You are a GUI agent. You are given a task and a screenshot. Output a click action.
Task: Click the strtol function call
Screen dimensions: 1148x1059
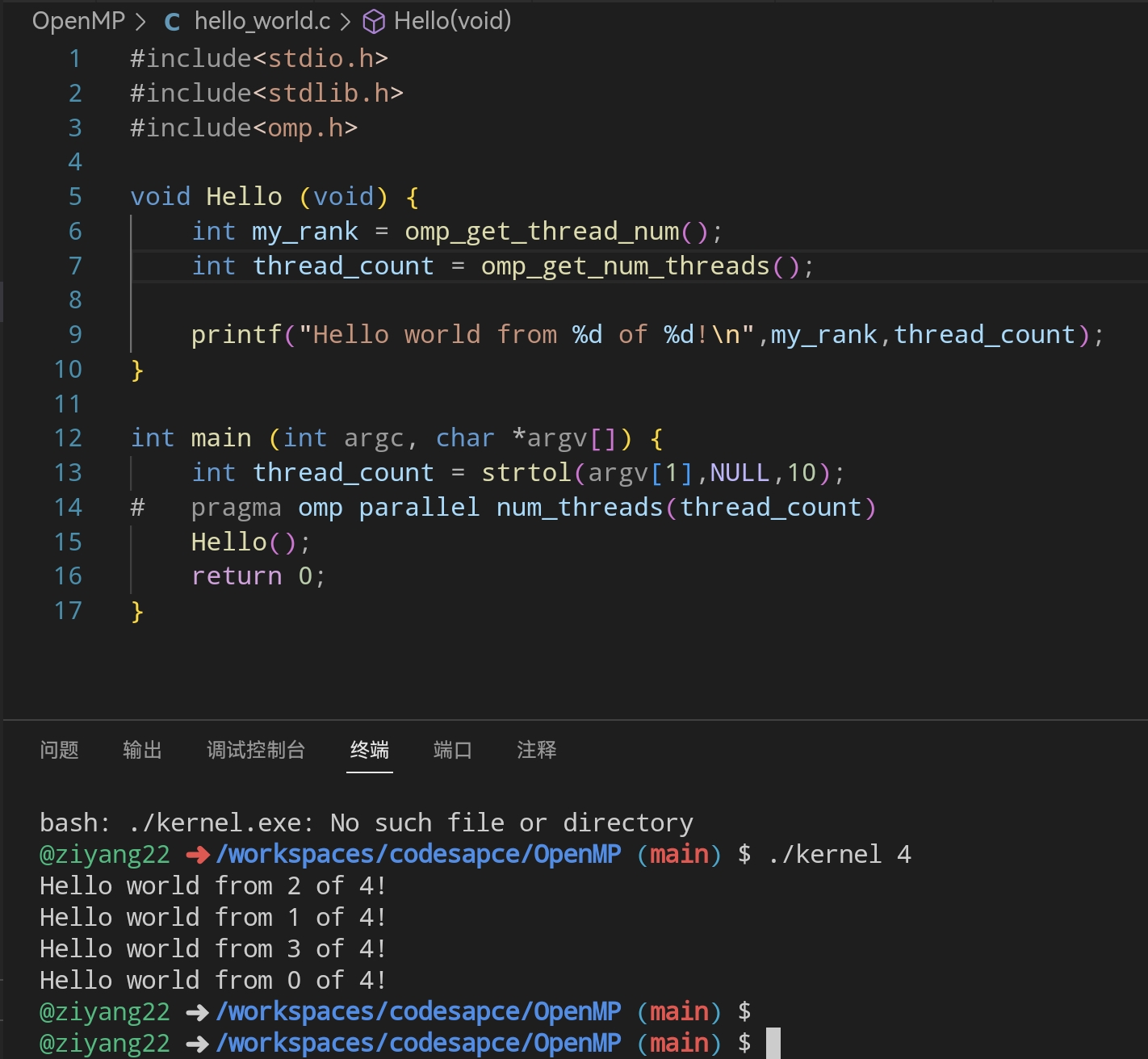pyautogui.click(x=526, y=473)
